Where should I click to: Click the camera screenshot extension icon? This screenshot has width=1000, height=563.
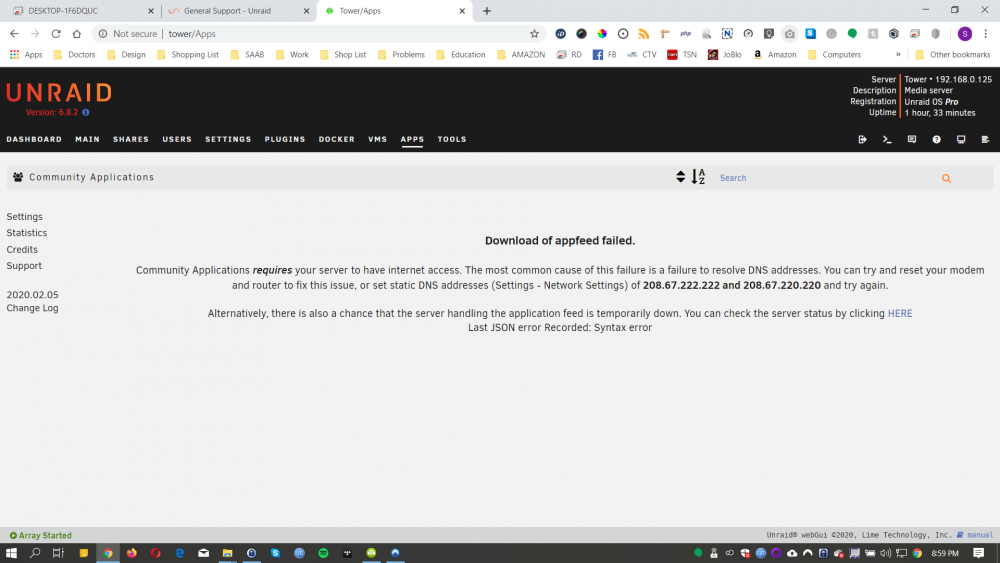(790, 34)
